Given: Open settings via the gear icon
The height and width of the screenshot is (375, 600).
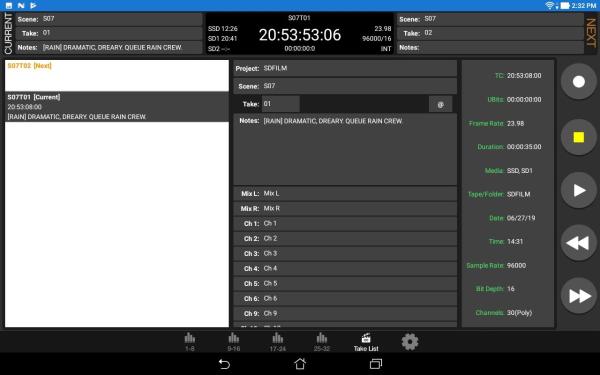Looking at the screenshot, I should [410, 342].
